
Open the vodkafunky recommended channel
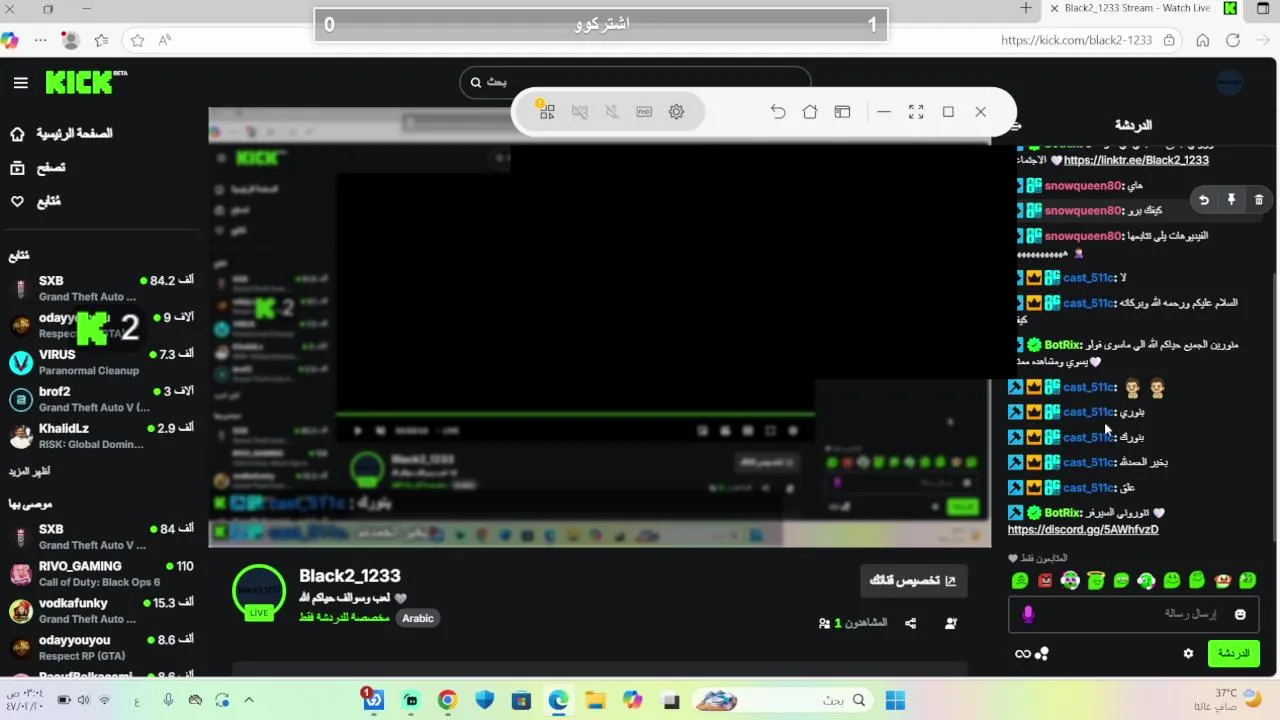click(100, 611)
